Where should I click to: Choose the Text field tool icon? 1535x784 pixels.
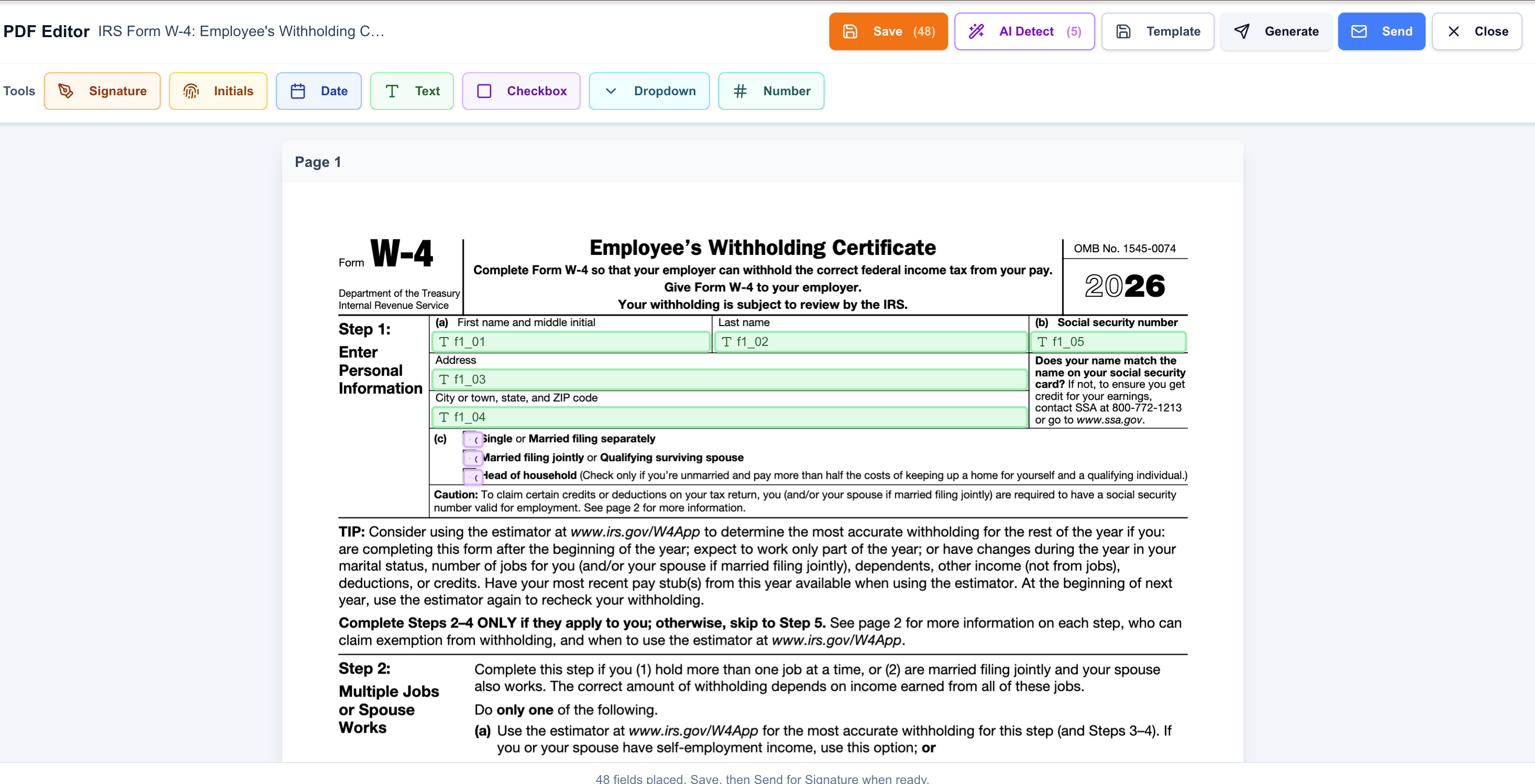[x=392, y=91]
